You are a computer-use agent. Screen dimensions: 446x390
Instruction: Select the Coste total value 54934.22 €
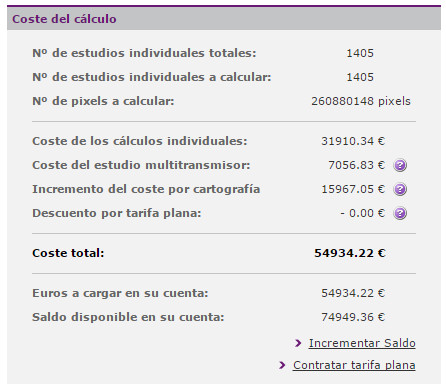pos(350,253)
